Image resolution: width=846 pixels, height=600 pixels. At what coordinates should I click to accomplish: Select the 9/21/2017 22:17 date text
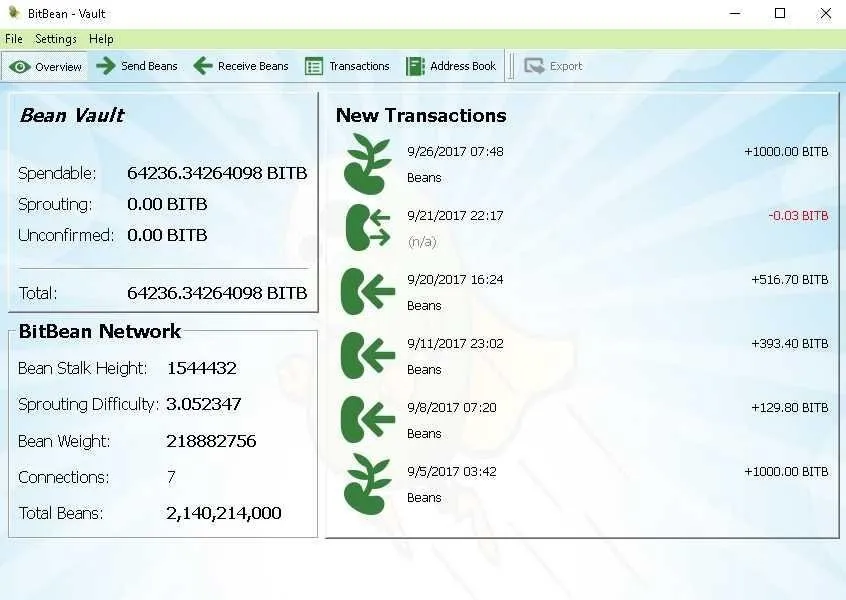455,216
